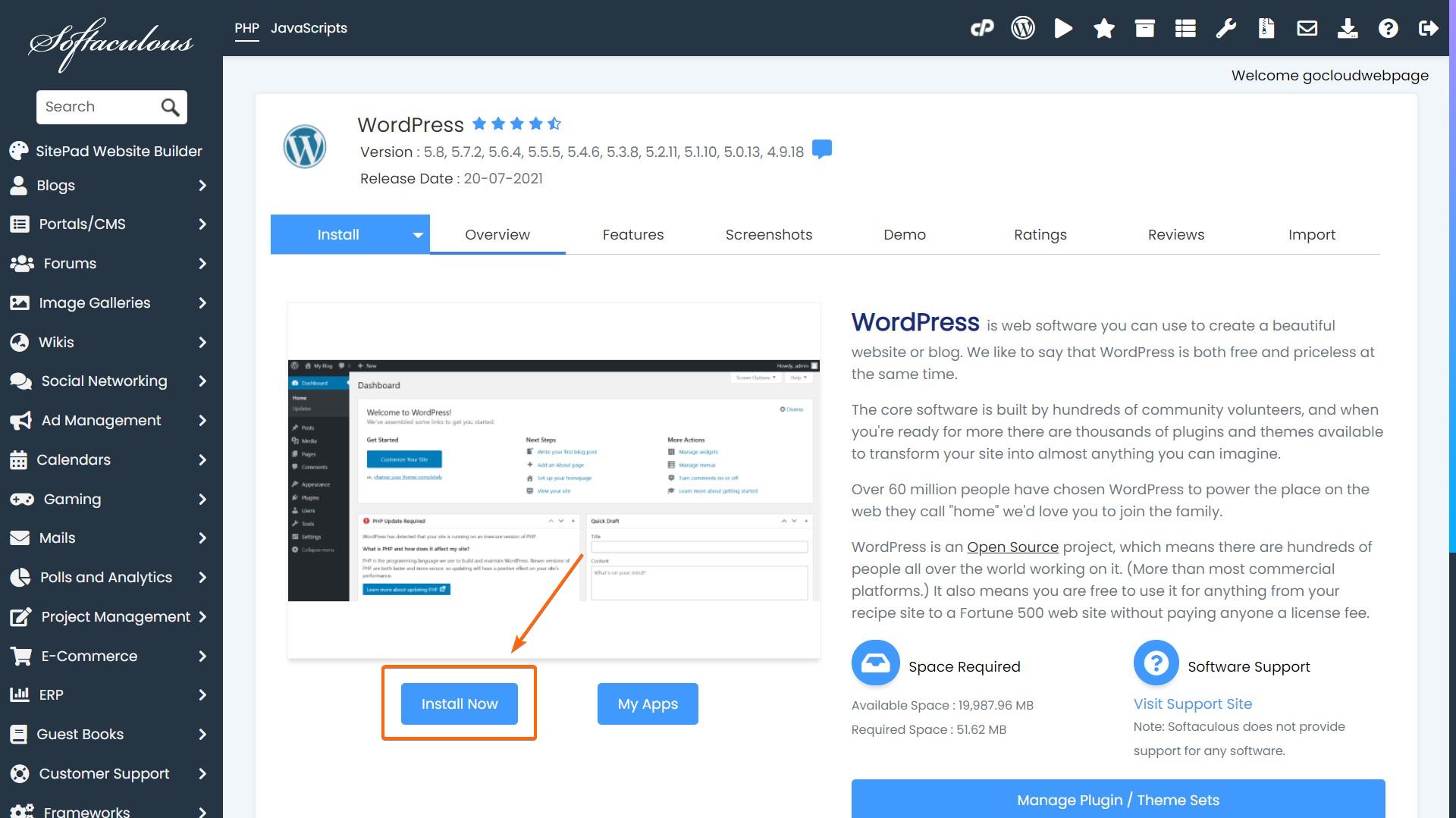Click the WordPress manager icon in top bar
Viewport: 1456px width, 818px height.
[x=1023, y=28]
